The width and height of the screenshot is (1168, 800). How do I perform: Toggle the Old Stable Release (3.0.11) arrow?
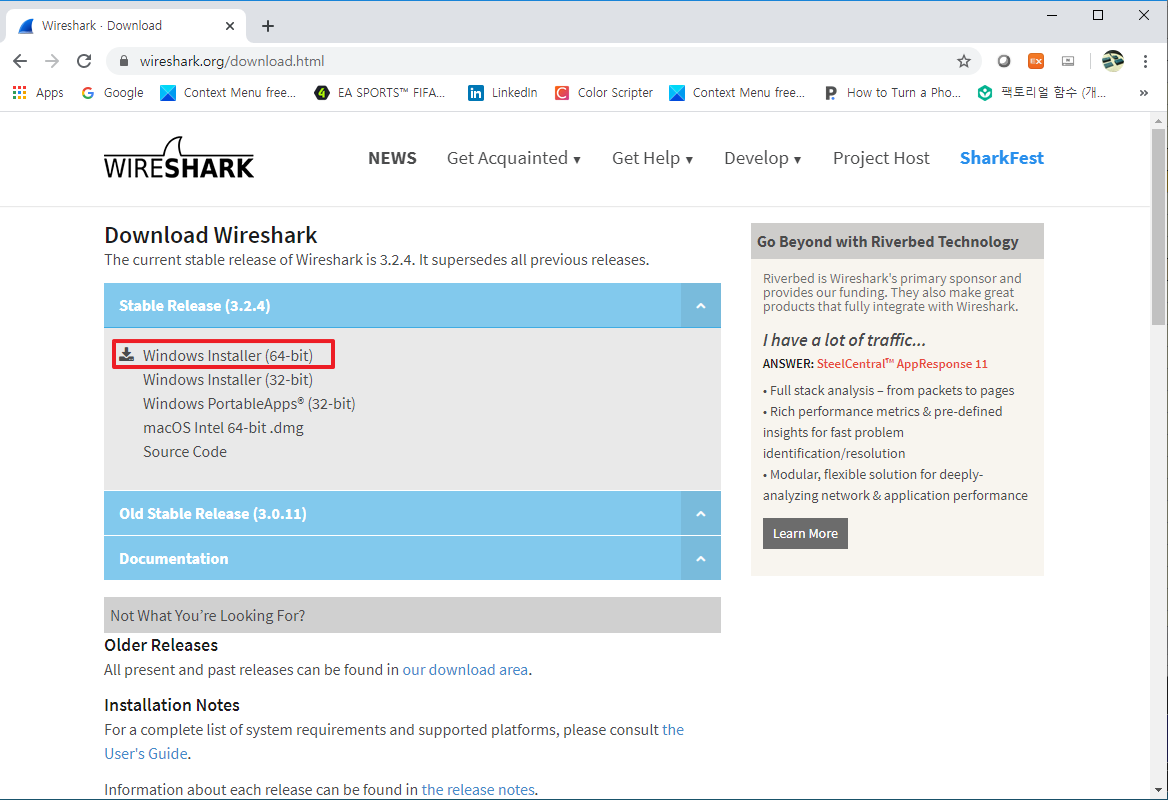click(x=701, y=513)
